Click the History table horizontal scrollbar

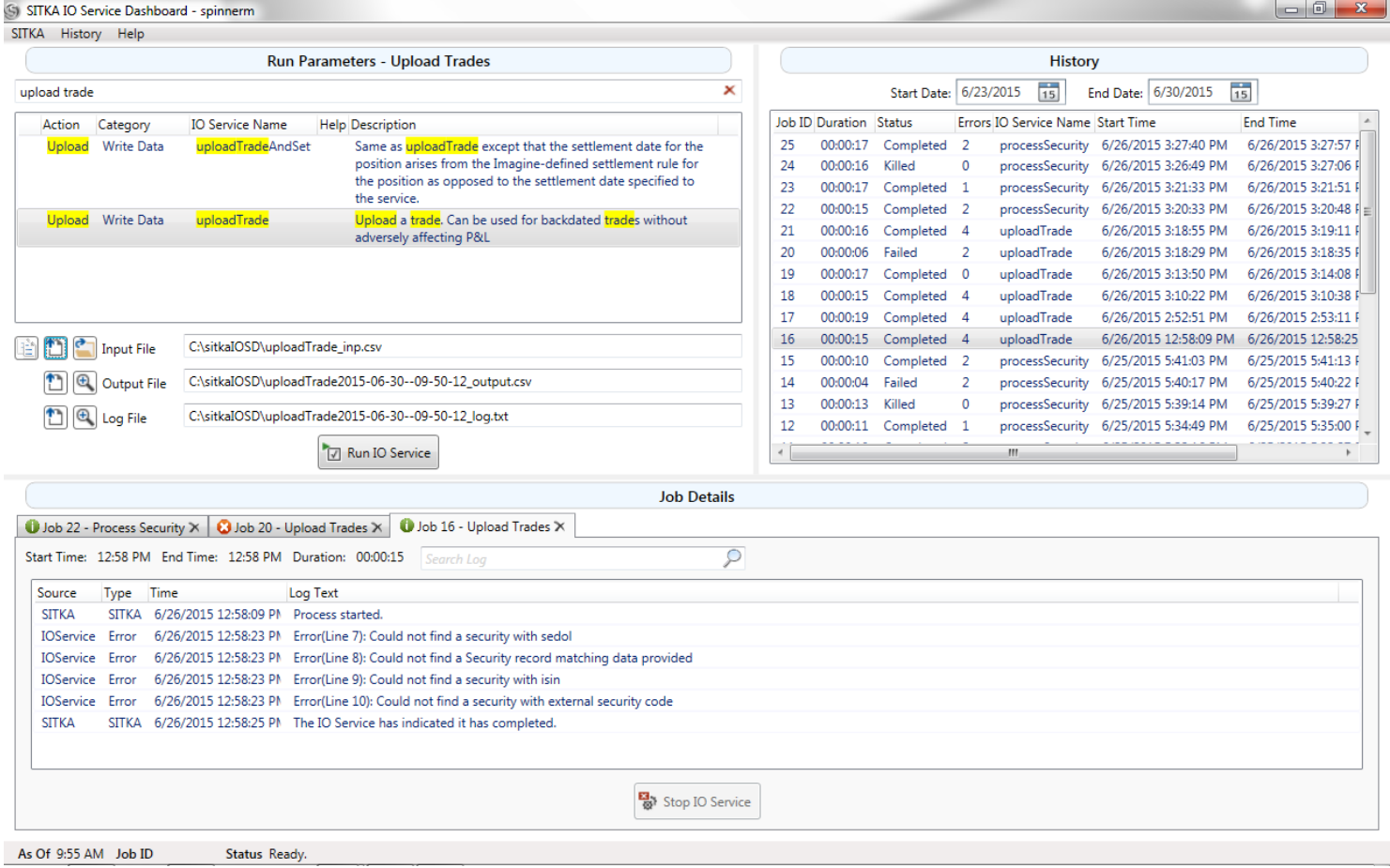coord(1013,452)
